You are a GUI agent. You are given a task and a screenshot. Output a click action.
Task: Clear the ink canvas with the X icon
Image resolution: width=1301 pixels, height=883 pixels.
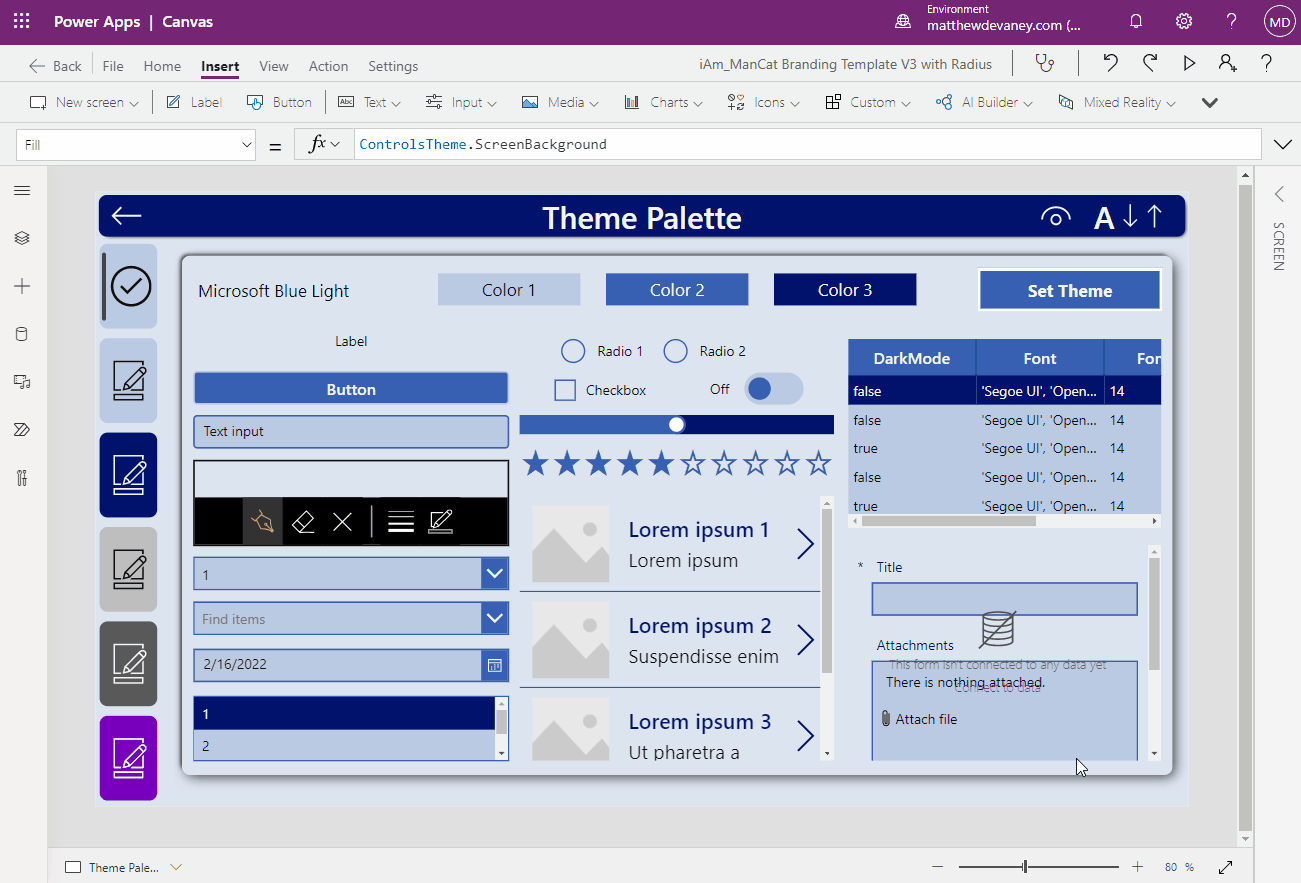(342, 521)
